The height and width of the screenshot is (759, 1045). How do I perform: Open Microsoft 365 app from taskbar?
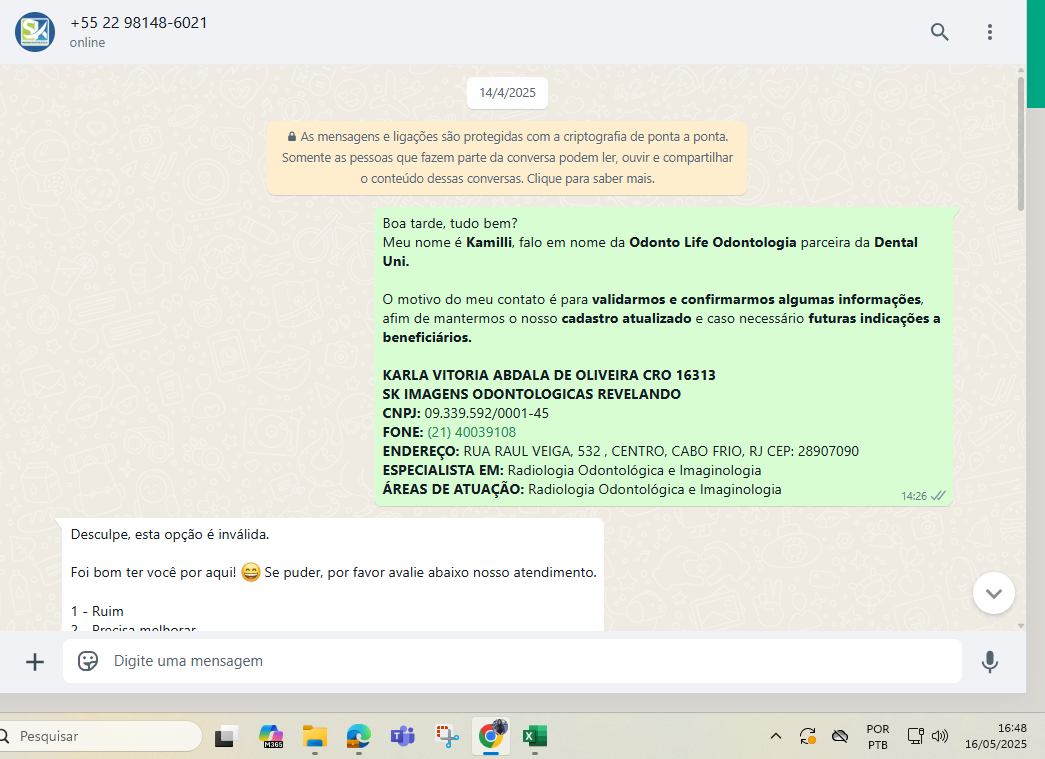tap(271, 736)
